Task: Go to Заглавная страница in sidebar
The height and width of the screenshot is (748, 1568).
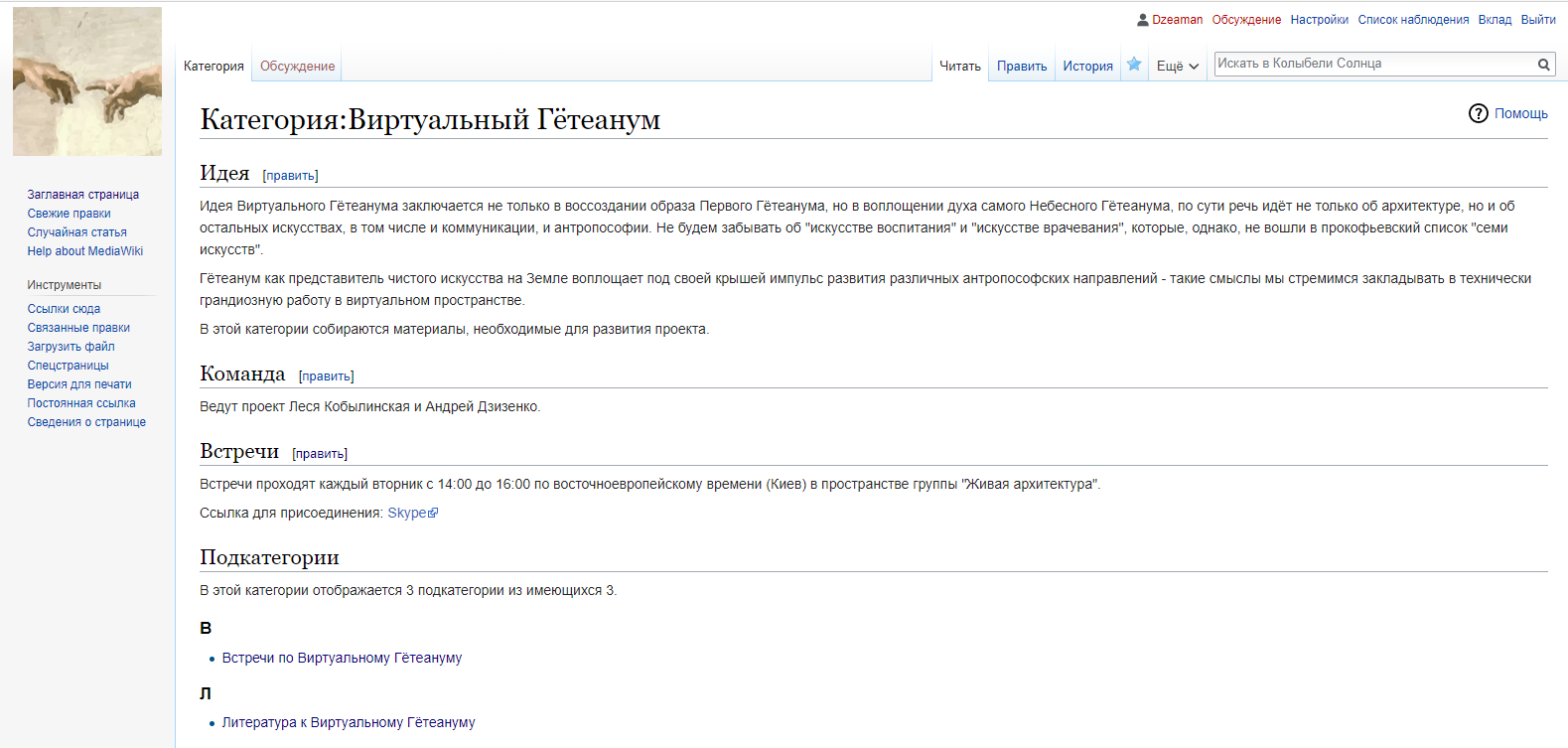Action: point(83,195)
